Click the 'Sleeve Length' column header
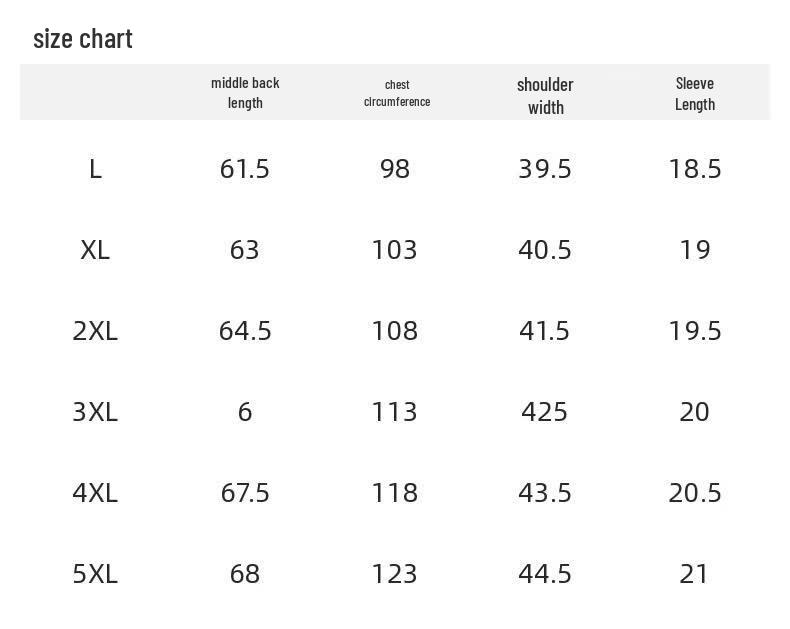This screenshot has height=629, width=790. pyautogui.click(x=695, y=94)
